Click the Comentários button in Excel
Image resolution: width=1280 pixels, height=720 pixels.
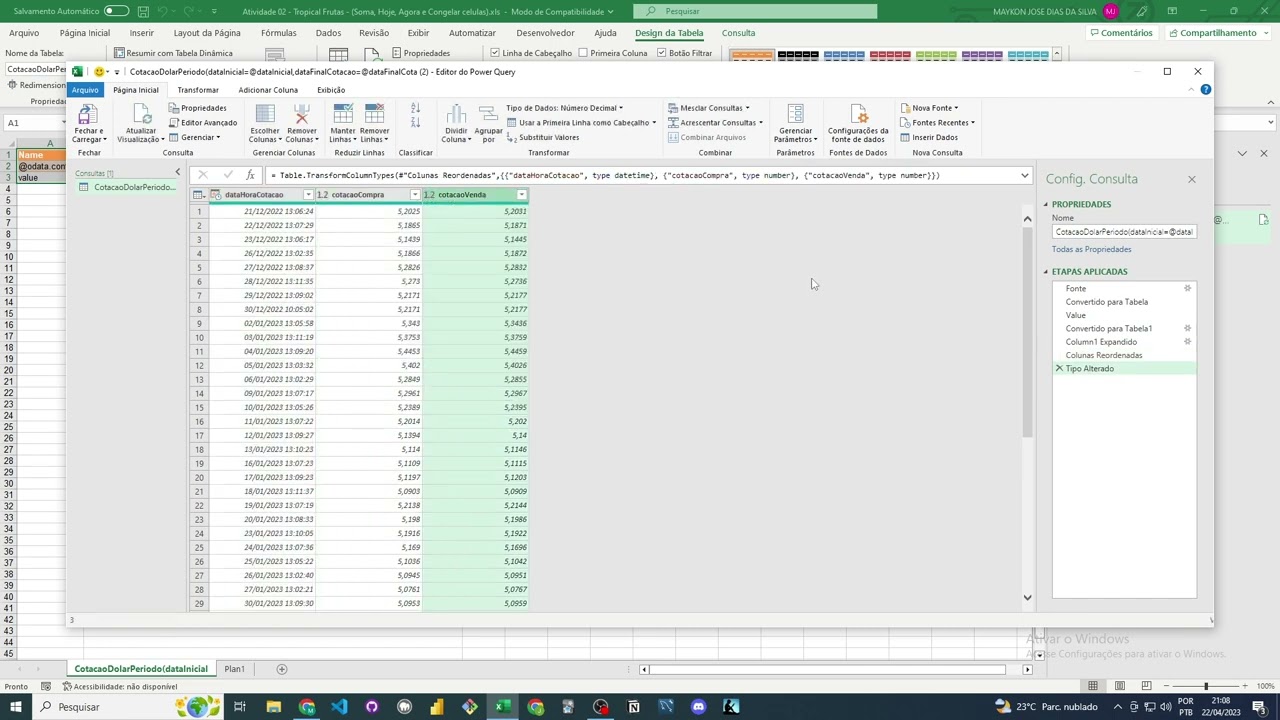pyautogui.click(x=1121, y=33)
